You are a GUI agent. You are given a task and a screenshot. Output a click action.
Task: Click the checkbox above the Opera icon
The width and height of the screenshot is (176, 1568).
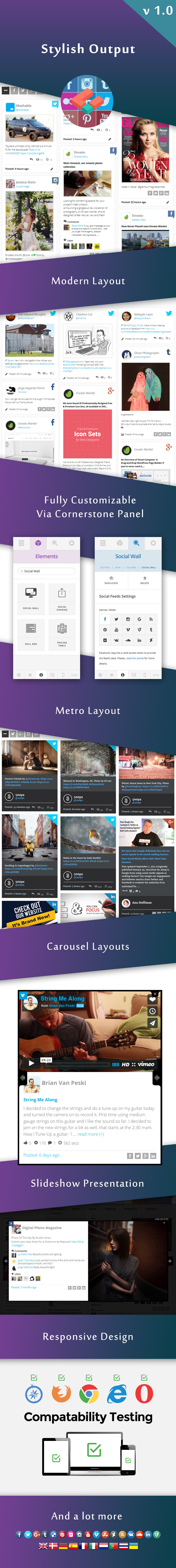click(x=144, y=1378)
